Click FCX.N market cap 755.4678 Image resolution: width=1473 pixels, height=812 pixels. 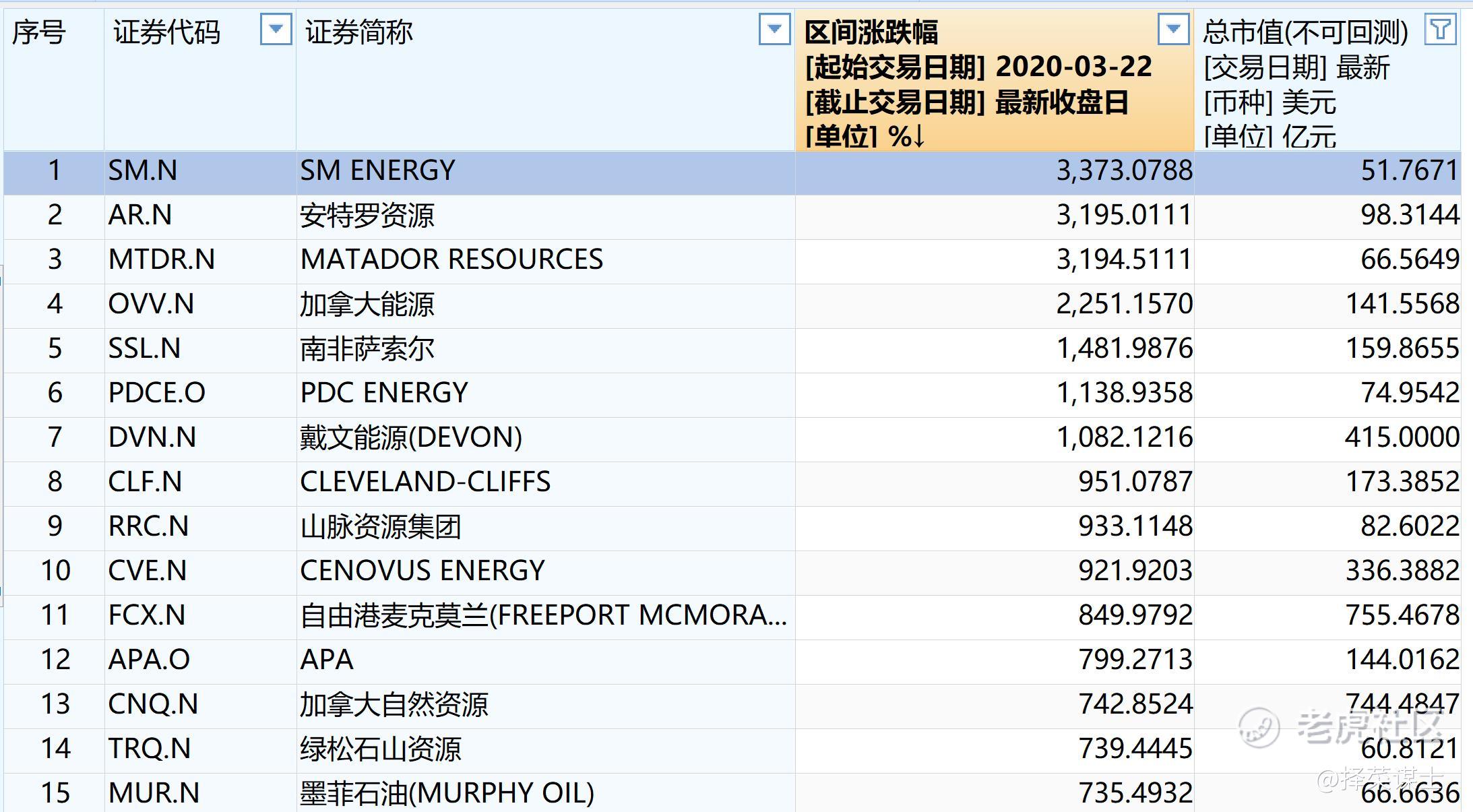tap(1402, 615)
